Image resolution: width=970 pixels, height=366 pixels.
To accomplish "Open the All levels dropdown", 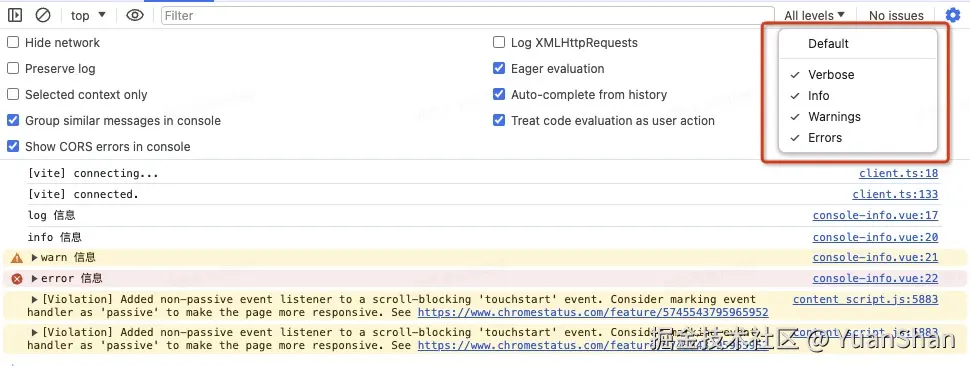I will (814, 15).
